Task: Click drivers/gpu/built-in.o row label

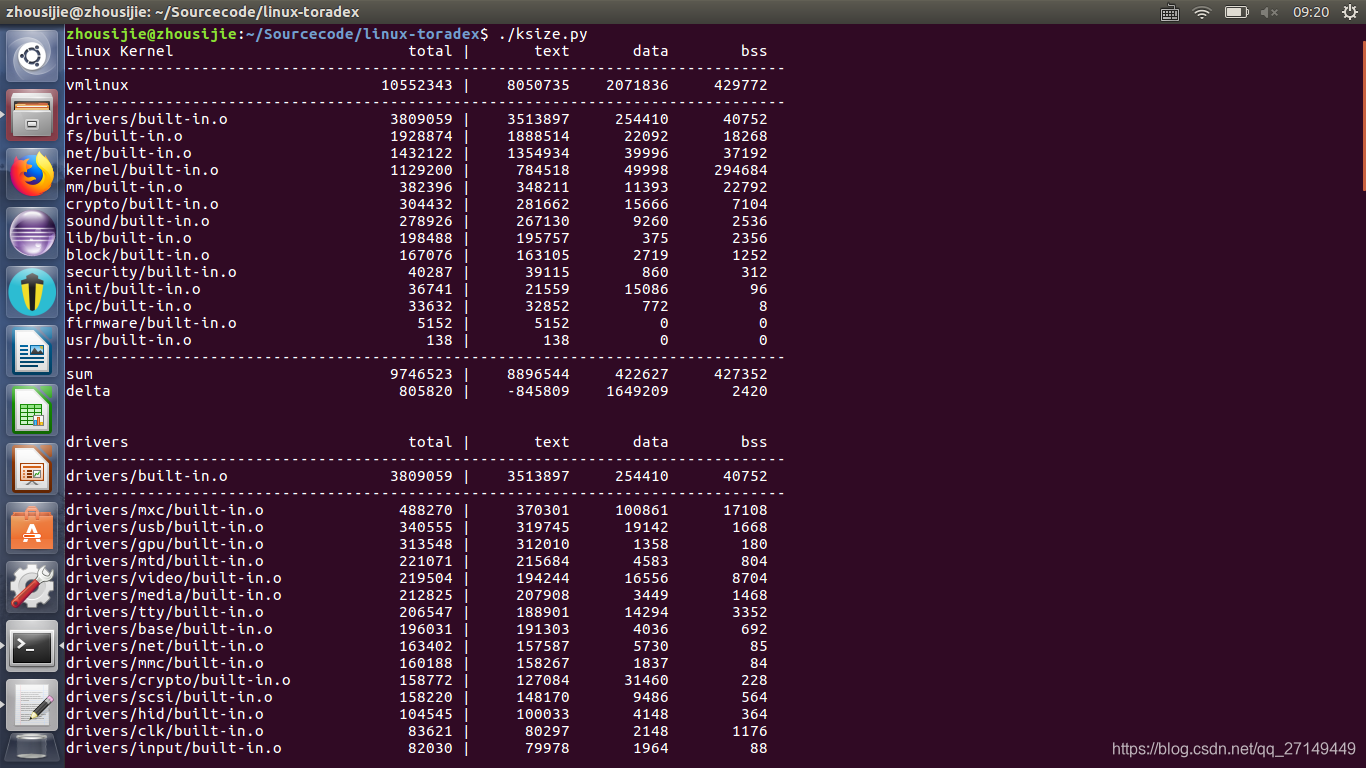Action: click(165, 544)
